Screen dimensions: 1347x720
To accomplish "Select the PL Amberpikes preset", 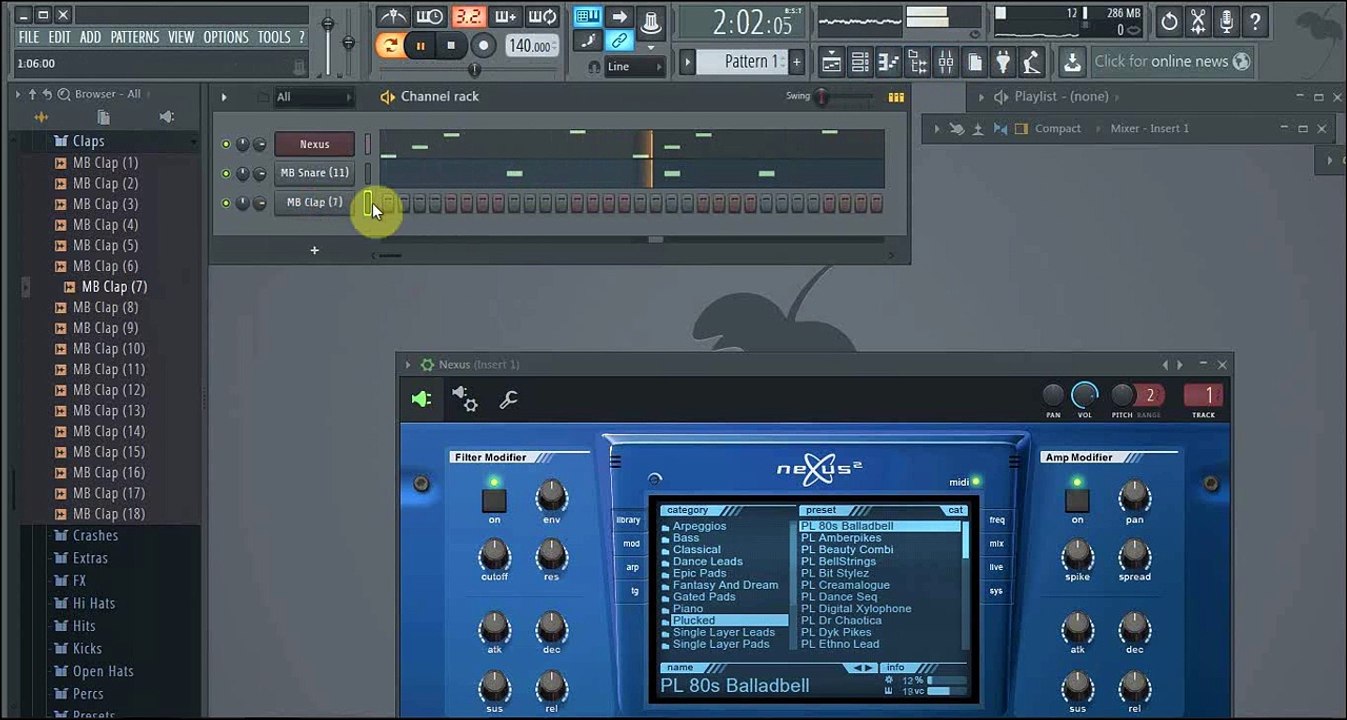I will coord(841,538).
